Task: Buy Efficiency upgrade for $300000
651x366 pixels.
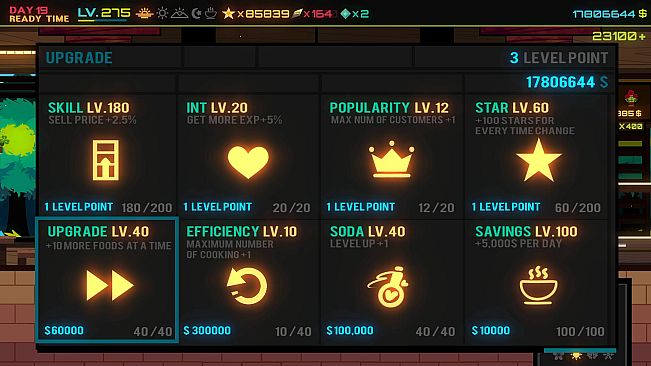Action: click(x=207, y=330)
